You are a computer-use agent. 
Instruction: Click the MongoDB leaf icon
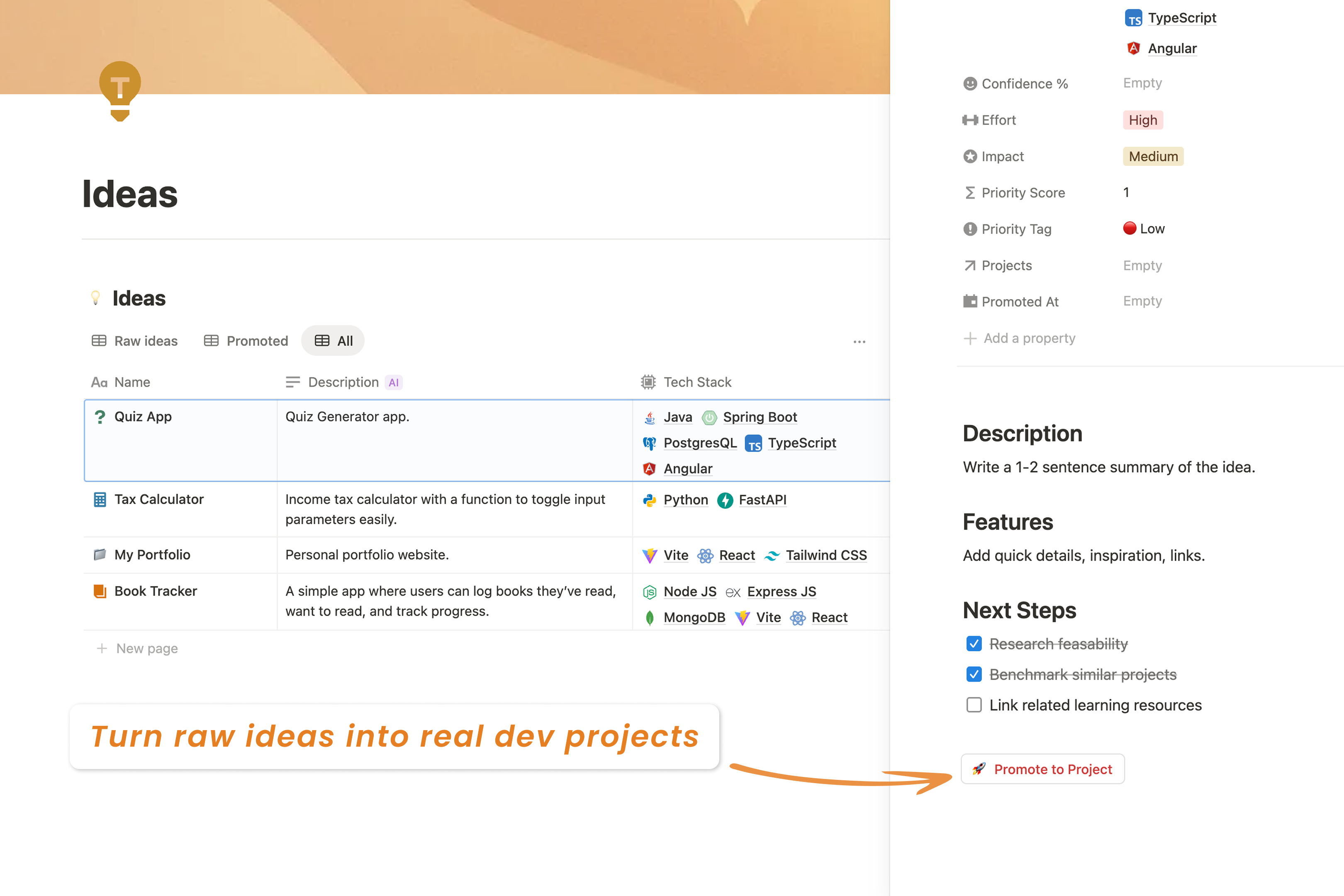[650, 618]
